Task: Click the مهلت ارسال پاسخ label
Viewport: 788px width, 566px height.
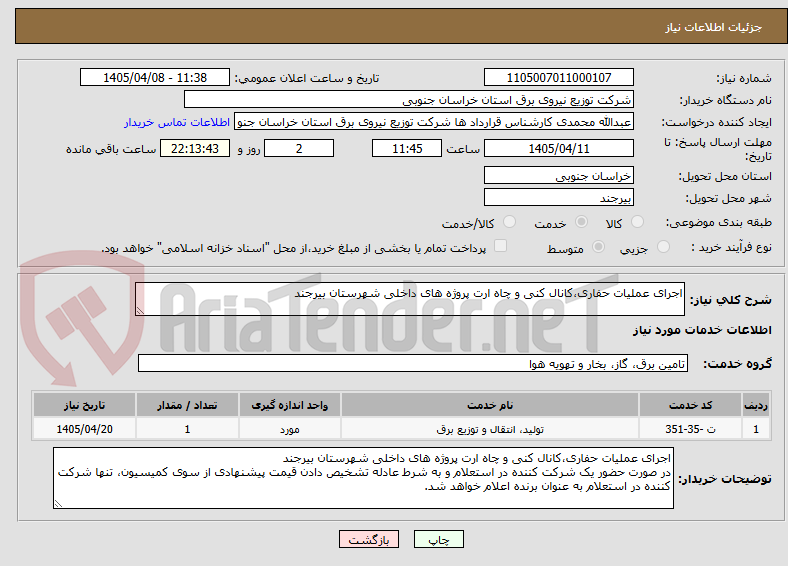Action: coord(718,149)
